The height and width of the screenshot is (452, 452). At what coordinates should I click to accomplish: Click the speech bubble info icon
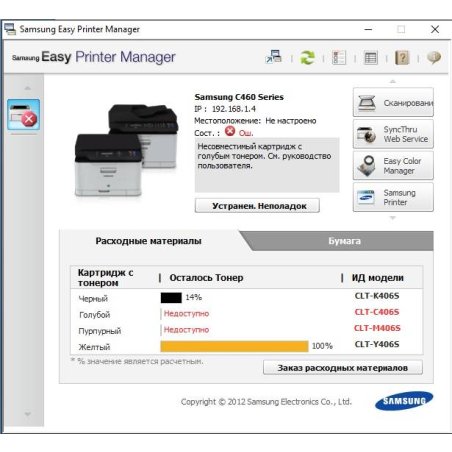coord(434,58)
